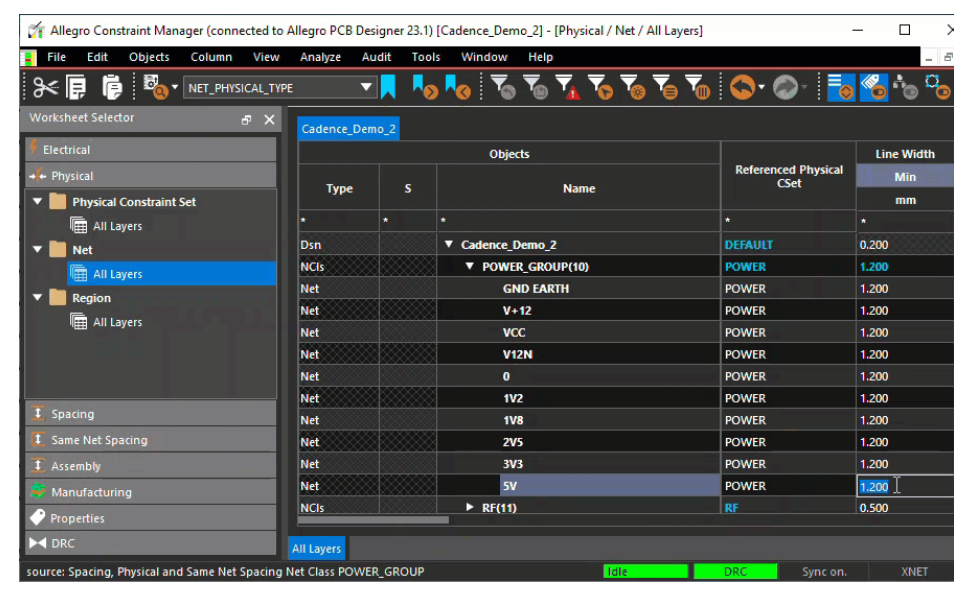
Task: Open the Find icon's dropdown arrow
Action: point(175,87)
